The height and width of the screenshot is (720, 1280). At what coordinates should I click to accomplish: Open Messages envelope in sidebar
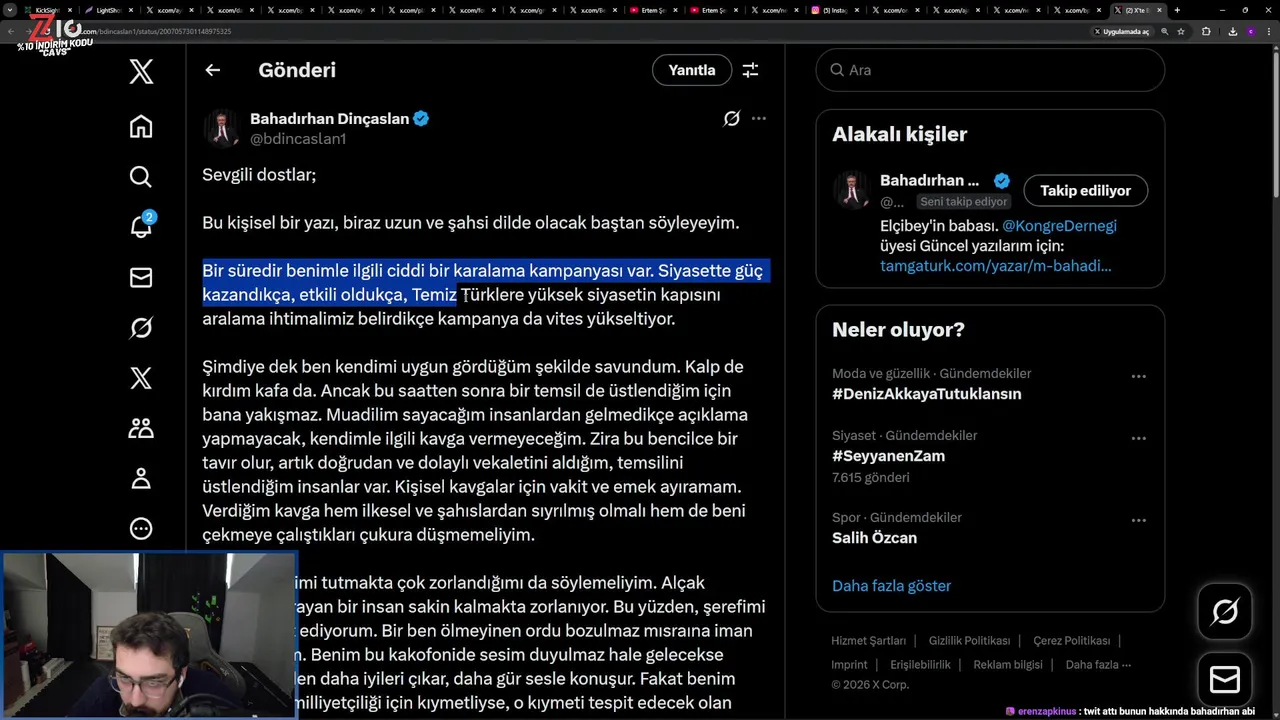point(141,278)
